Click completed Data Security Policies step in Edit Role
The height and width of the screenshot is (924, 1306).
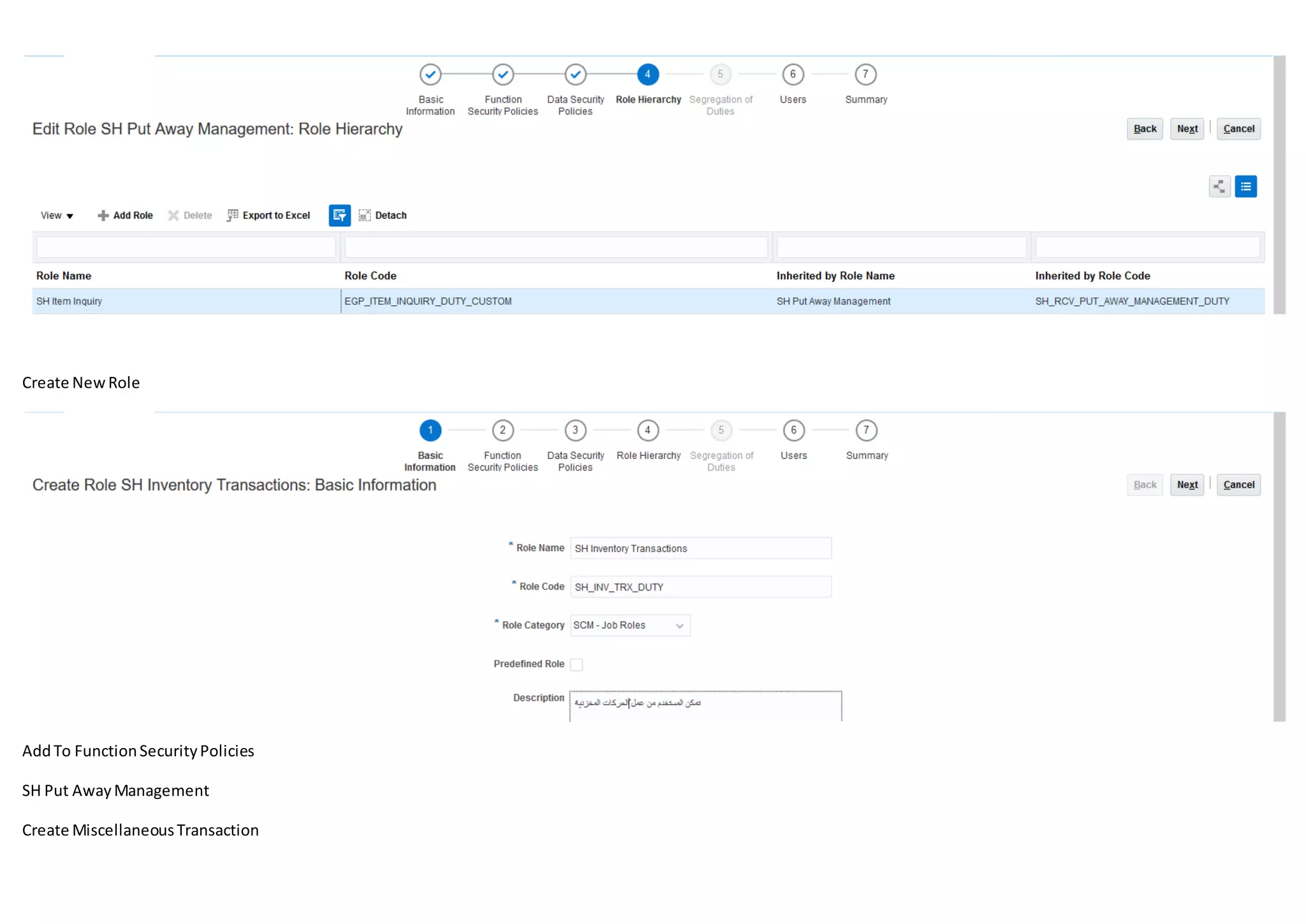coord(575,75)
